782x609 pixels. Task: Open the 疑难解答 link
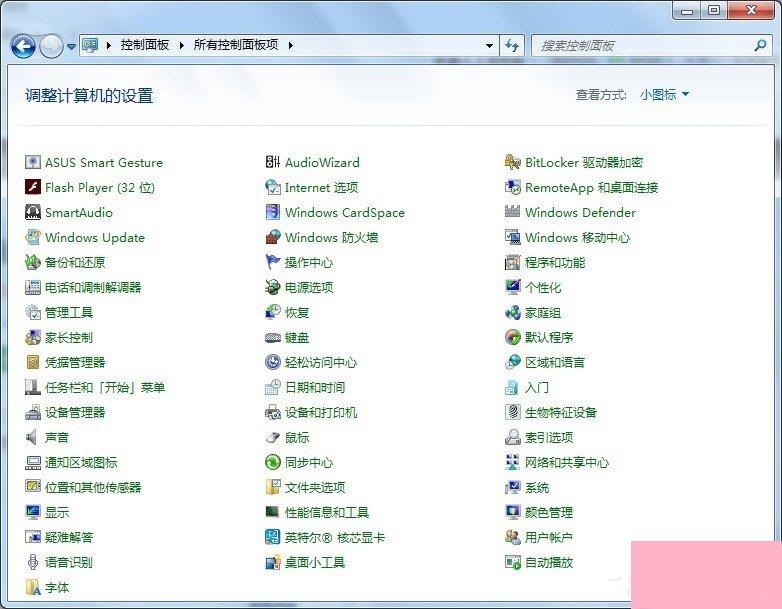(69, 538)
